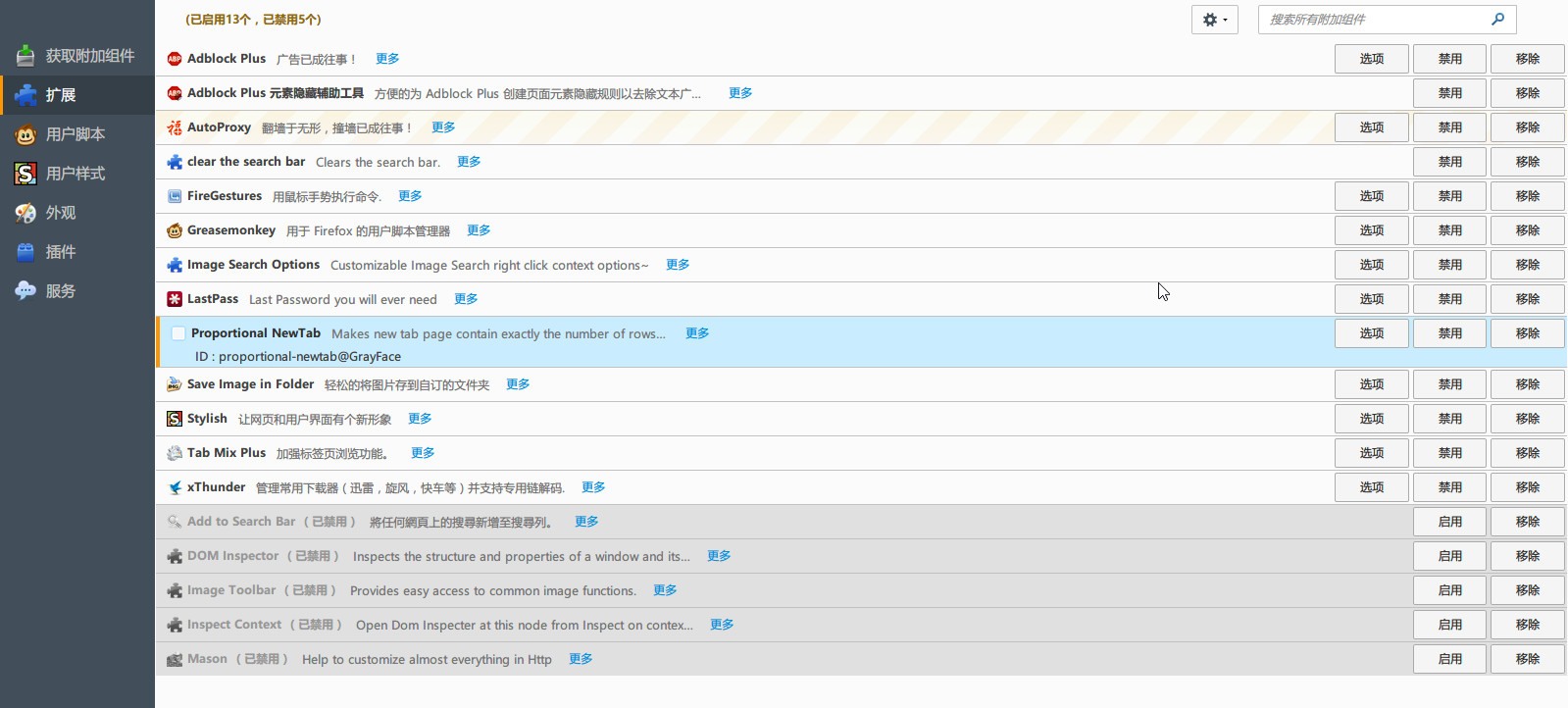The width and height of the screenshot is (1568, 708).
Task: Open the gear tools dropdown menu
Action: (1215, 20)
